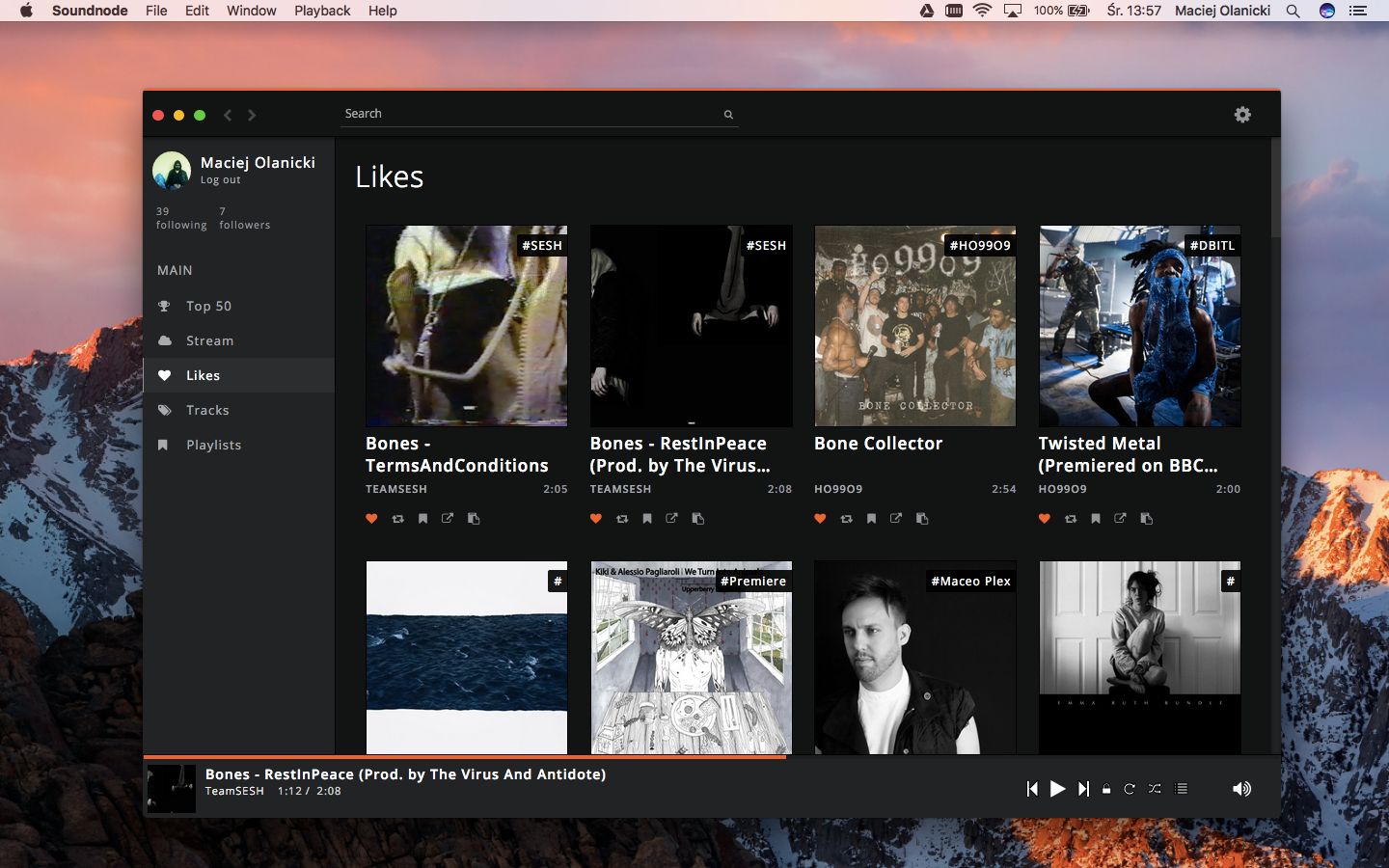Viewport: 1389px width, 868px height.
Task: Toggle the like heart on Twisted Metal
Action: [x=1044, y=519]
